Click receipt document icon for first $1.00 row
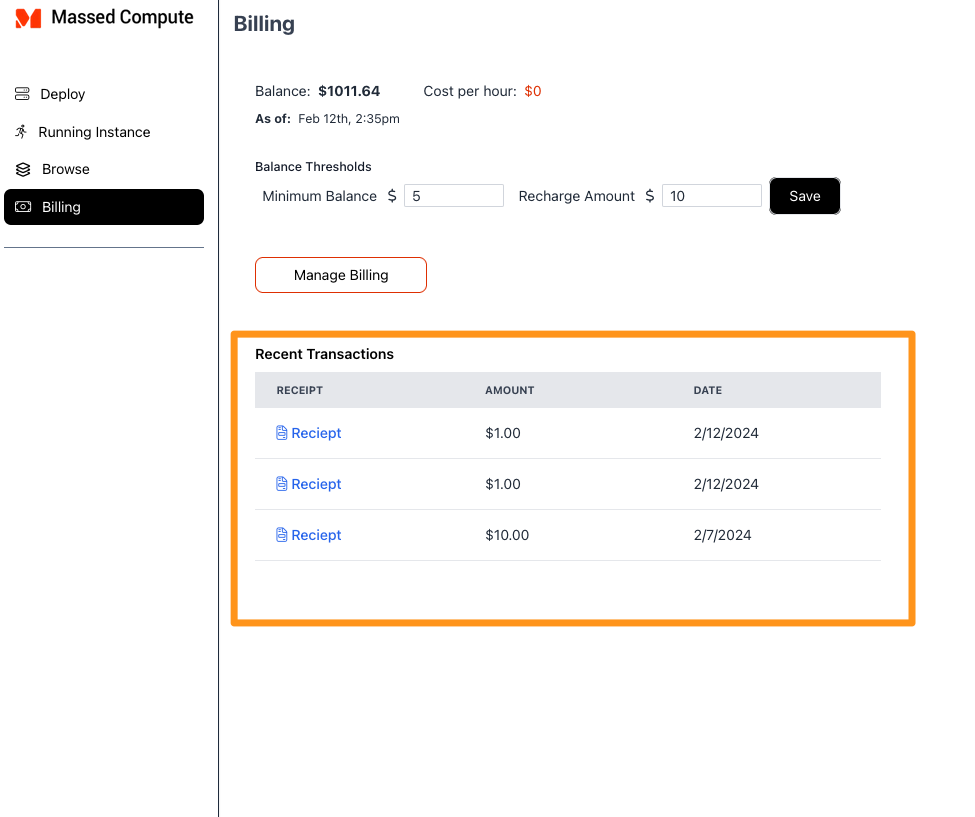975x817 pixels. (282, 433)
